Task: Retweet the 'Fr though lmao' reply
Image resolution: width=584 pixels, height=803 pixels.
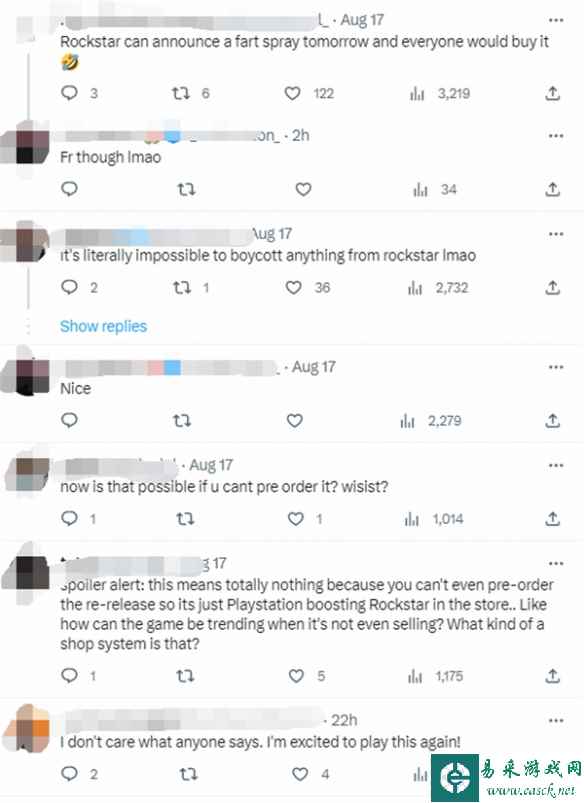Action: click(x=186, y=189)
